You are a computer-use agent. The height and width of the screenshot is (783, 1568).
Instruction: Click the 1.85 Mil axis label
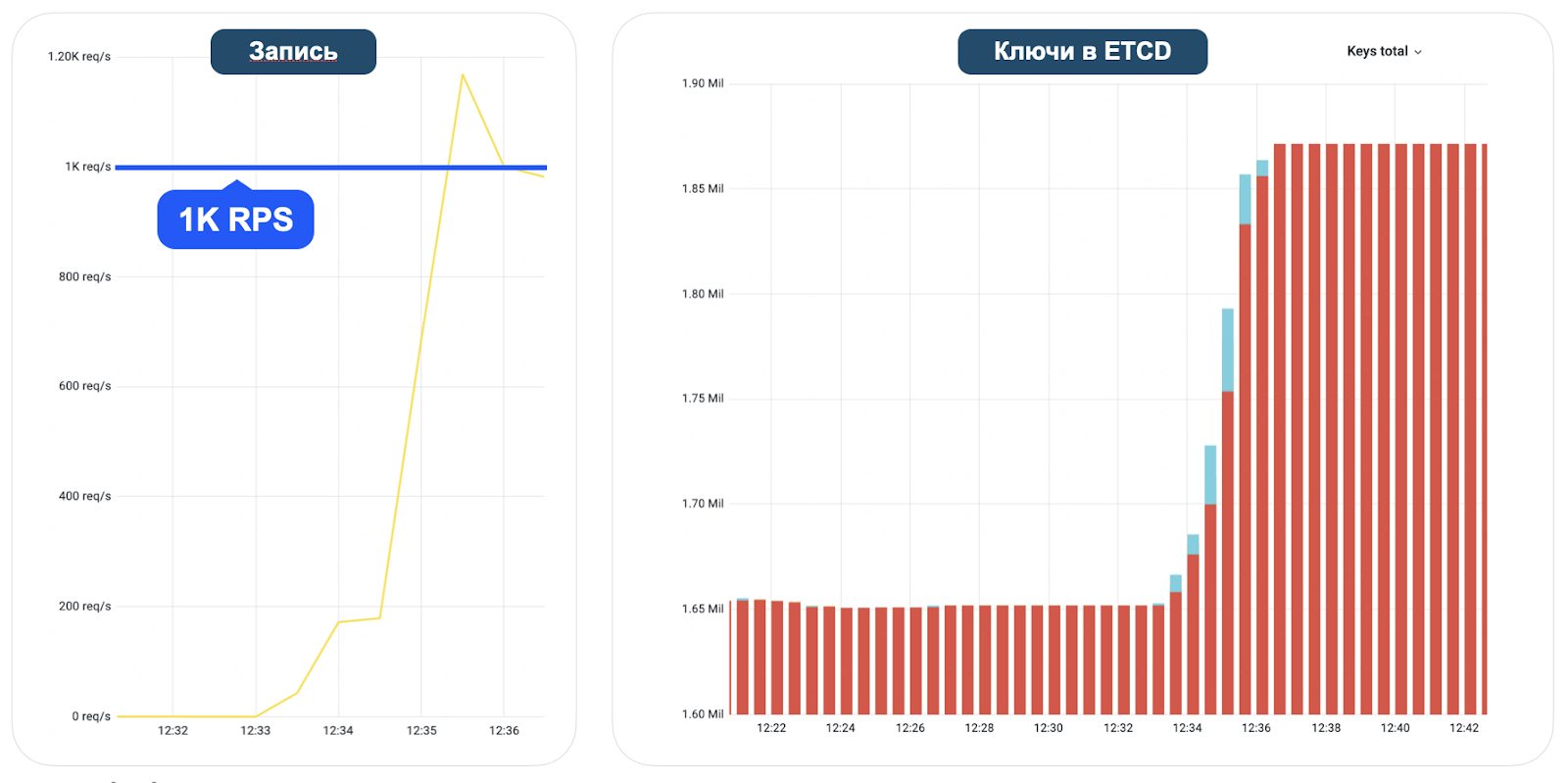tap(703, 188)
